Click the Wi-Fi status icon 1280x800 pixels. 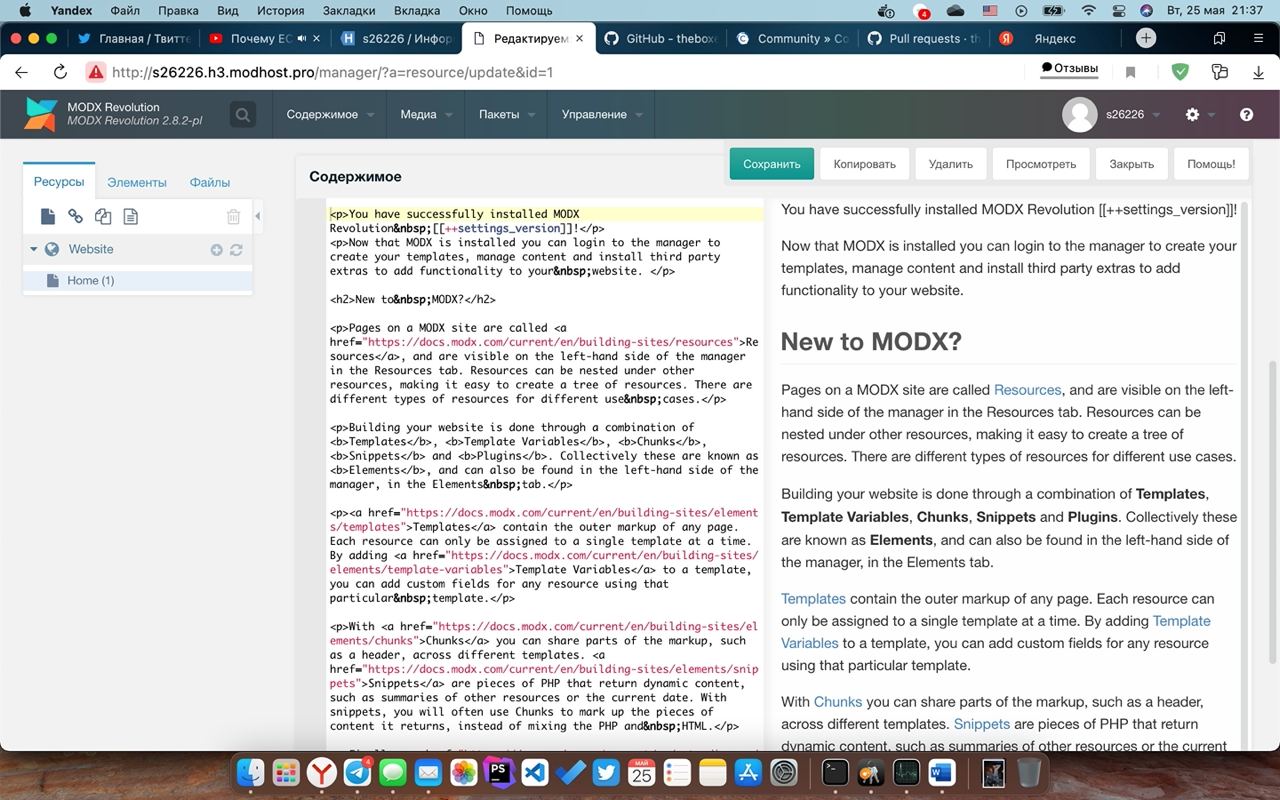(1088, 11)
